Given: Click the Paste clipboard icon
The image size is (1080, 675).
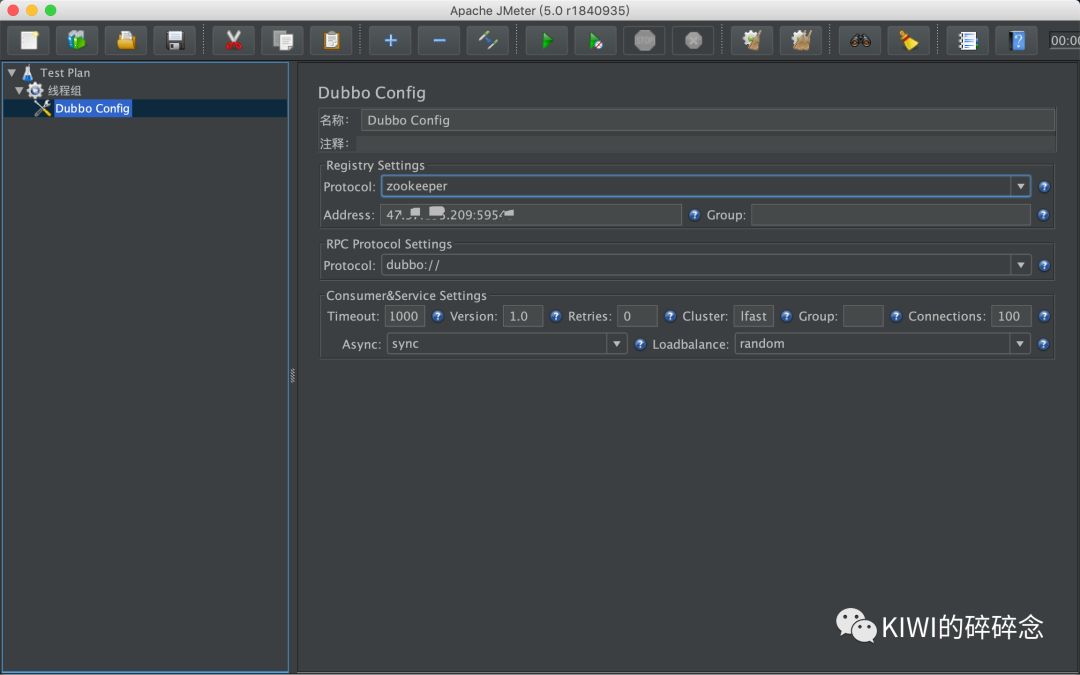Looking at the screenshot, I should [331, 41].
